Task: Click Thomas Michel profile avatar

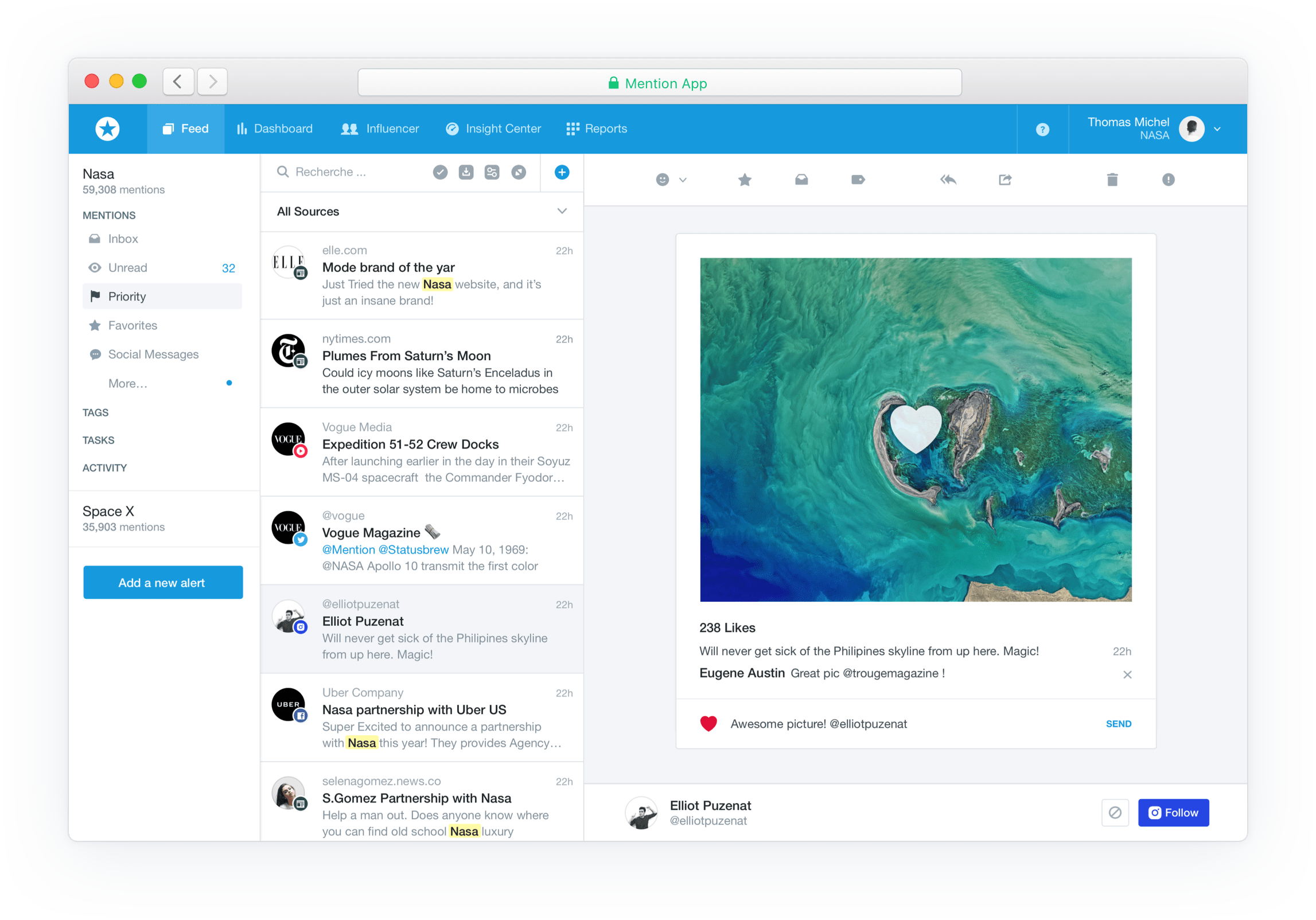Action: coord(1192,128)
